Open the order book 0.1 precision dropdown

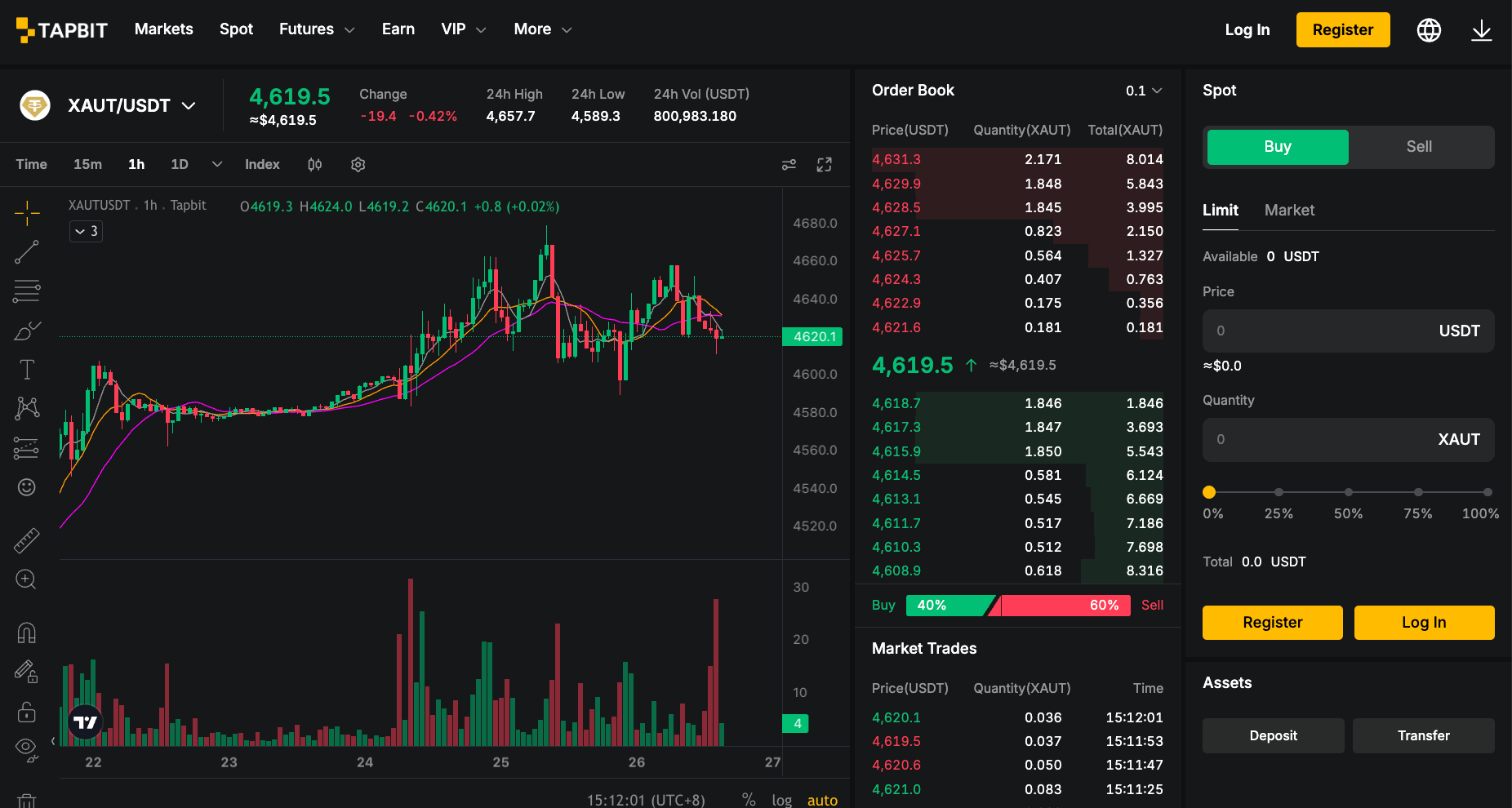coord(1143,91)
